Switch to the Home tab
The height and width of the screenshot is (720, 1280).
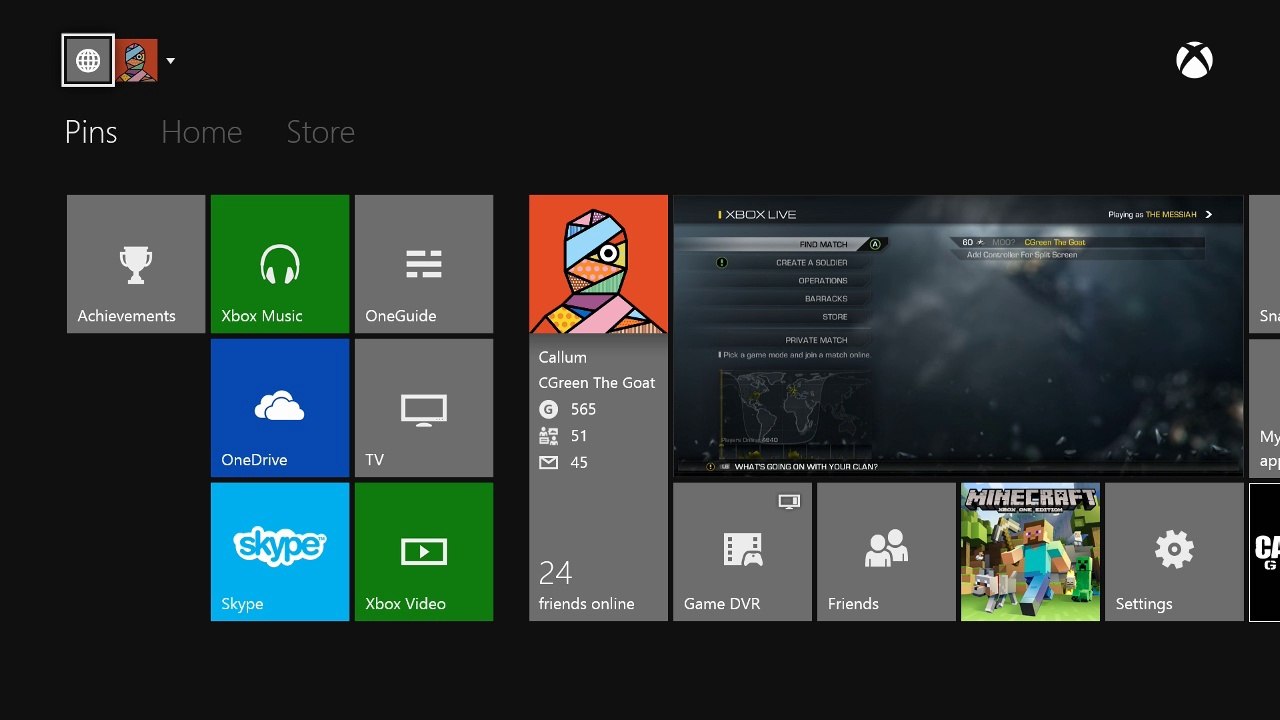201,132
